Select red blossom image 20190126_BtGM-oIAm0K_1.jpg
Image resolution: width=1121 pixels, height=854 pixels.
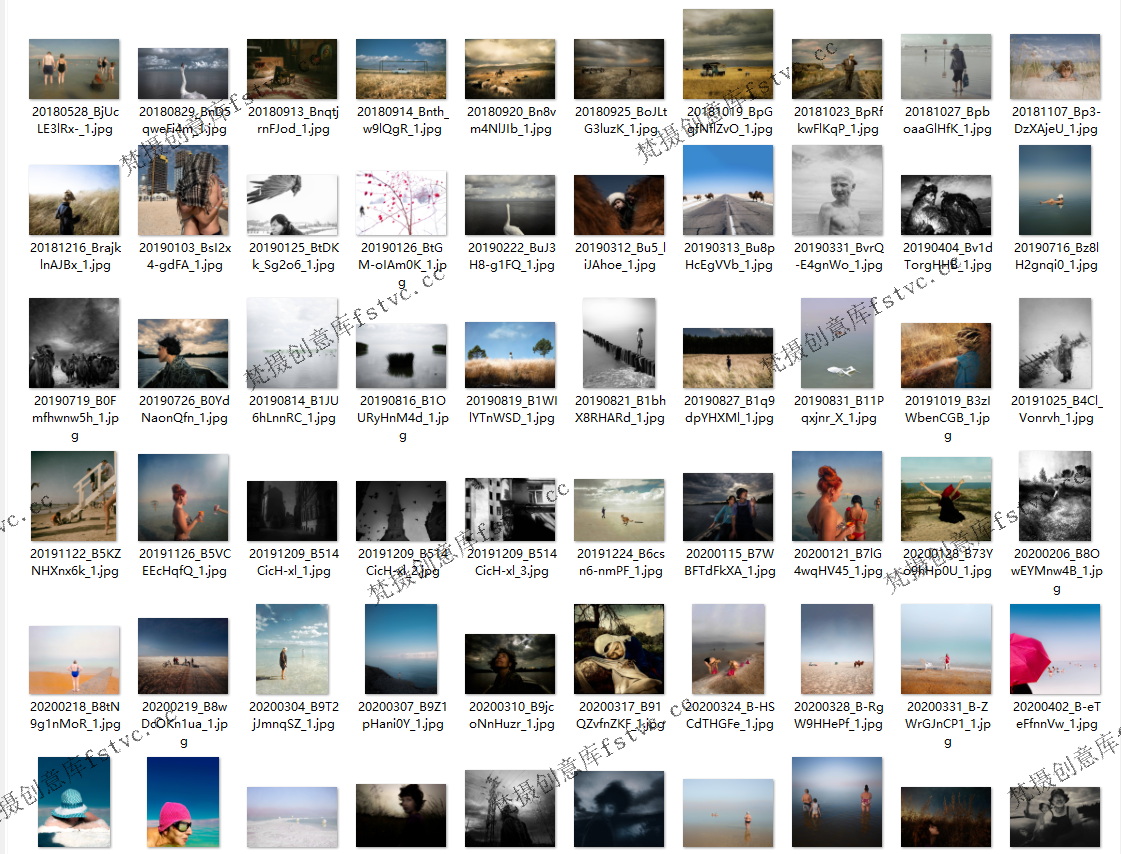coord(401,202)
